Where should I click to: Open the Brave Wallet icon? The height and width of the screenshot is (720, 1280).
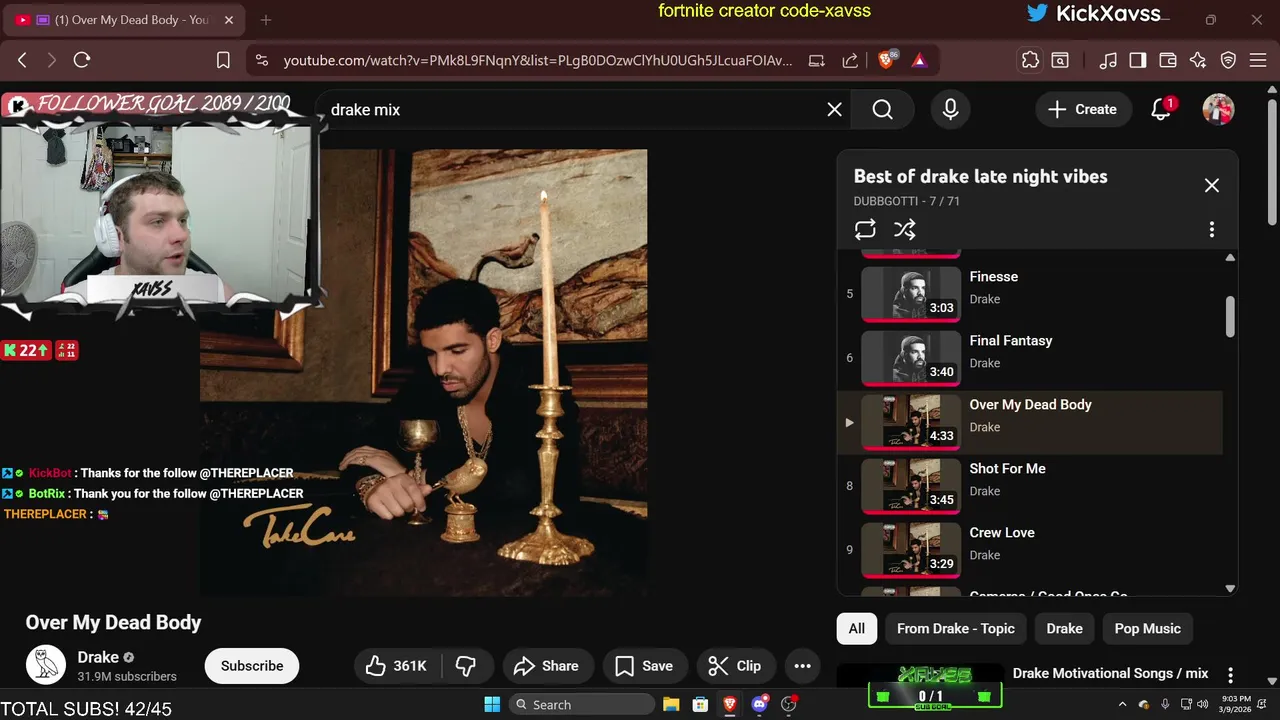coord(1168,61)
